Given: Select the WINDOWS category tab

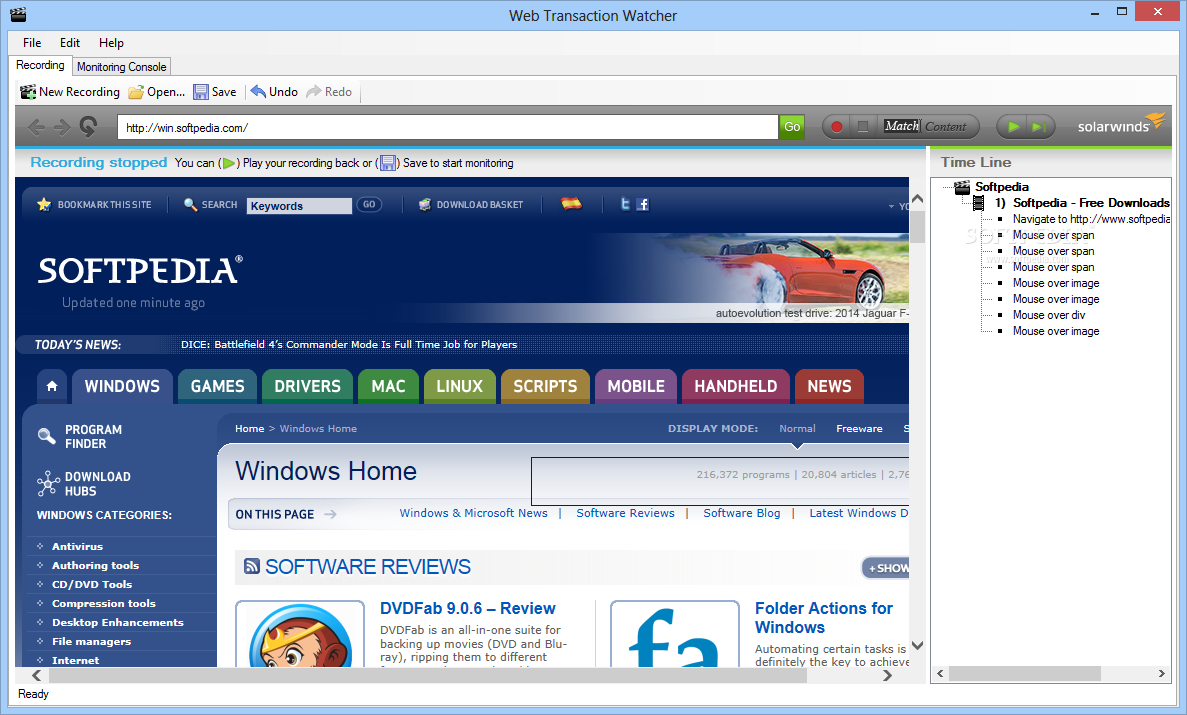Looking at the screenshot, I should click(122, 386).
